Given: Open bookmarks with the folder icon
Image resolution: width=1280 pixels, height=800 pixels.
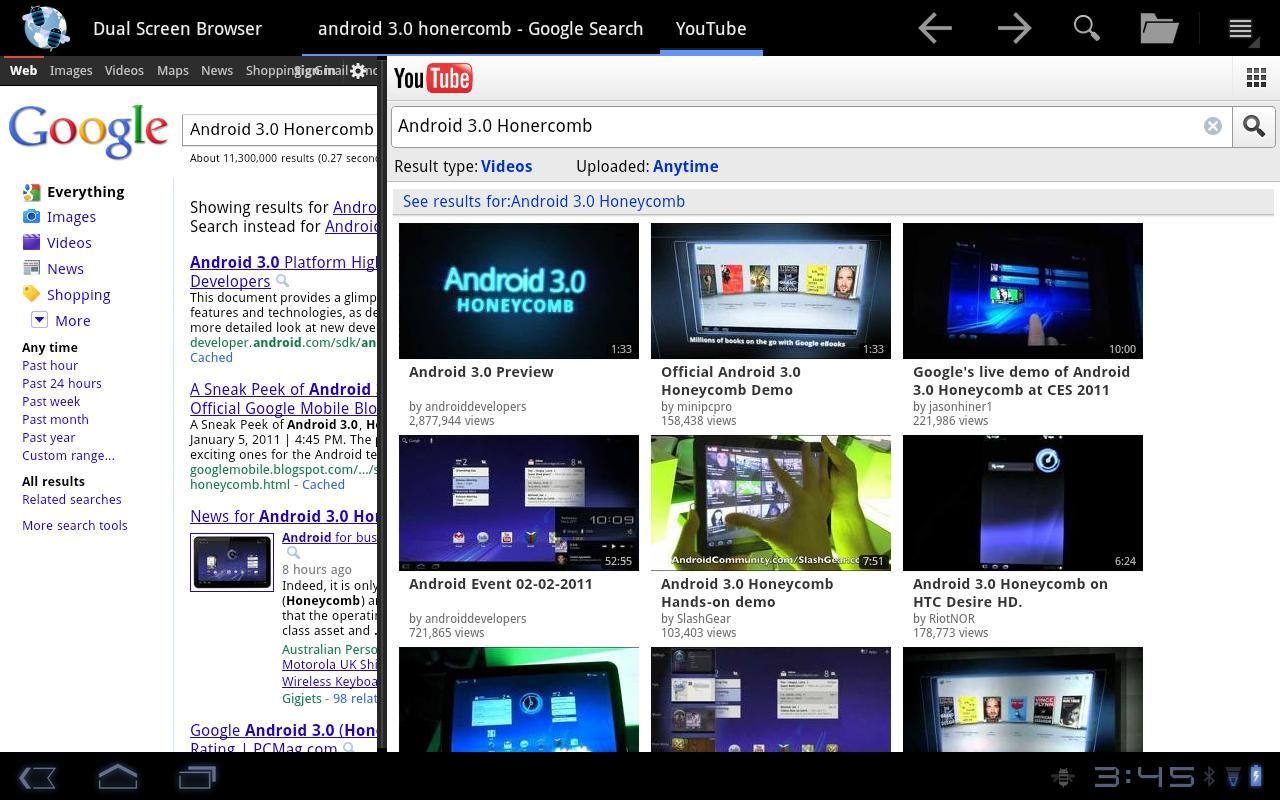Looking at the screenshot, I should pos(1158,28).
